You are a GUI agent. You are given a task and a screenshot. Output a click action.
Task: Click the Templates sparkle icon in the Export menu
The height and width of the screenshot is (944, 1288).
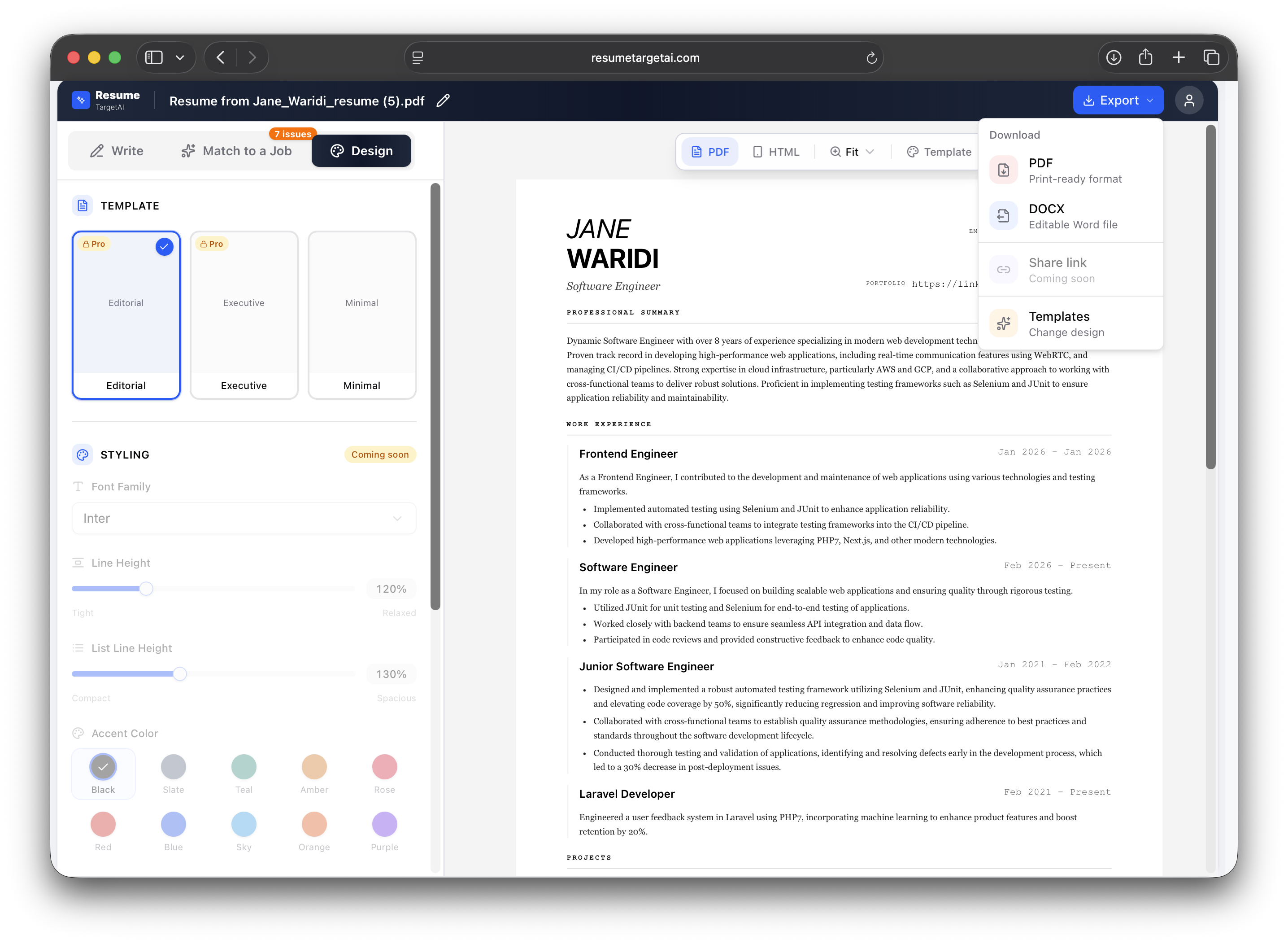(x=1004, y=323)
